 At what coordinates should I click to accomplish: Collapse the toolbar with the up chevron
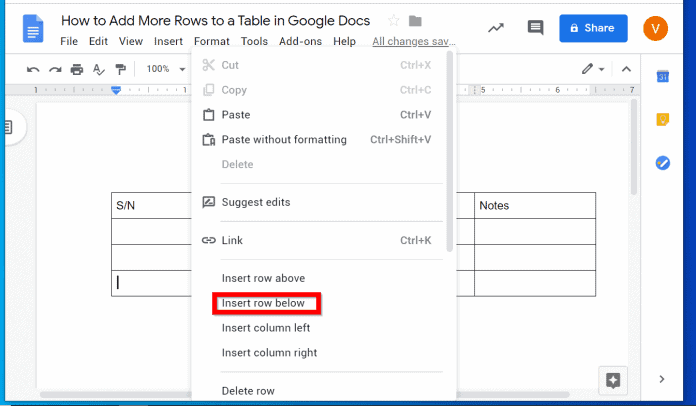[x=627, y=69]
